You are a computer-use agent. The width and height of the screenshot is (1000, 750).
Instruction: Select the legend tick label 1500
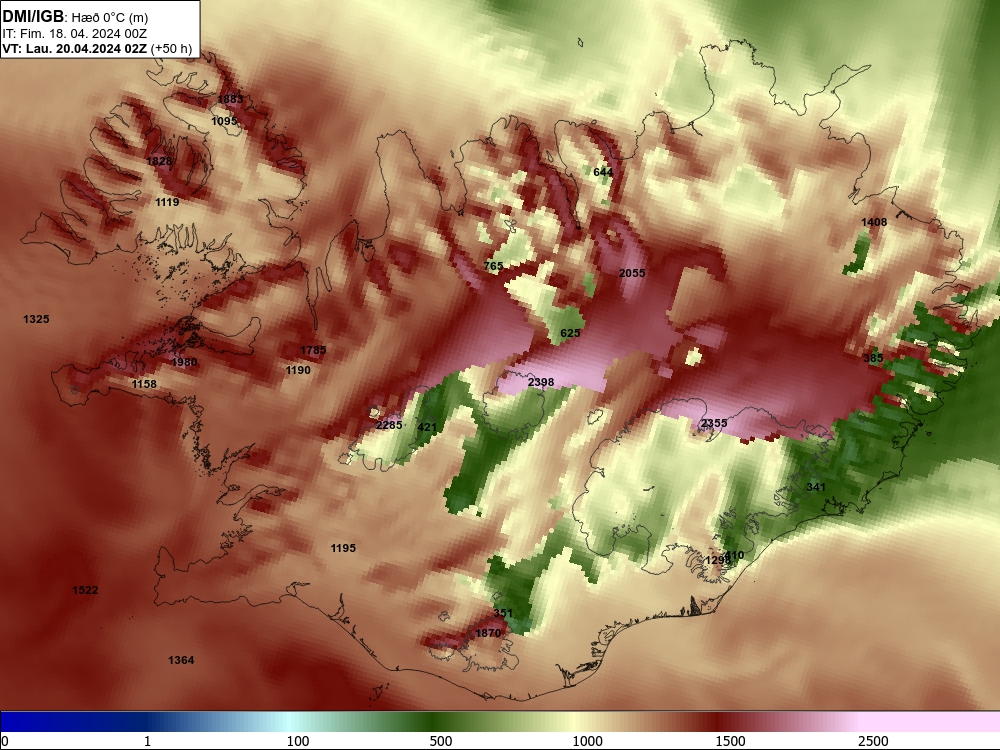click(730, 741)
